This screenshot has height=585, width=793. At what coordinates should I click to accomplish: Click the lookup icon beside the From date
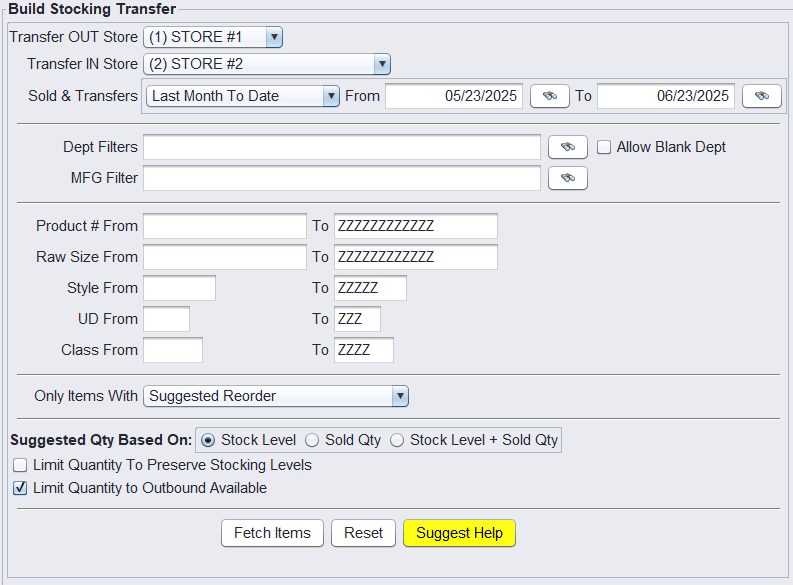click(x=549, y=96)
